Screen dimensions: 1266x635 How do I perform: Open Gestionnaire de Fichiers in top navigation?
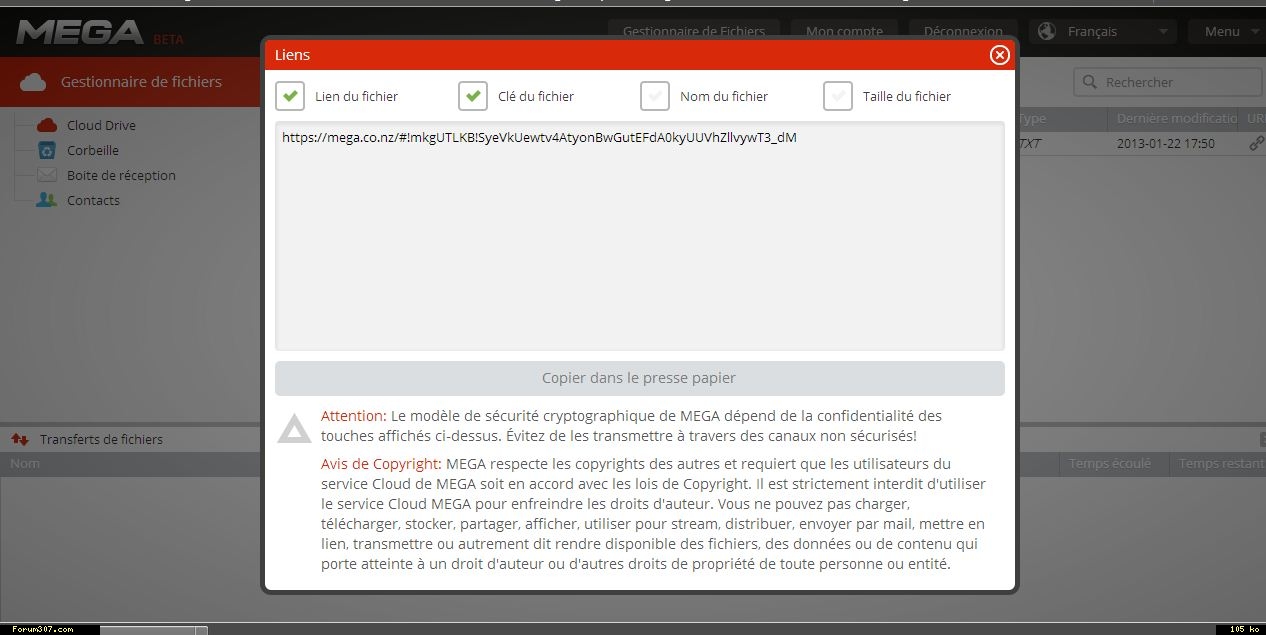coord(694,31)
